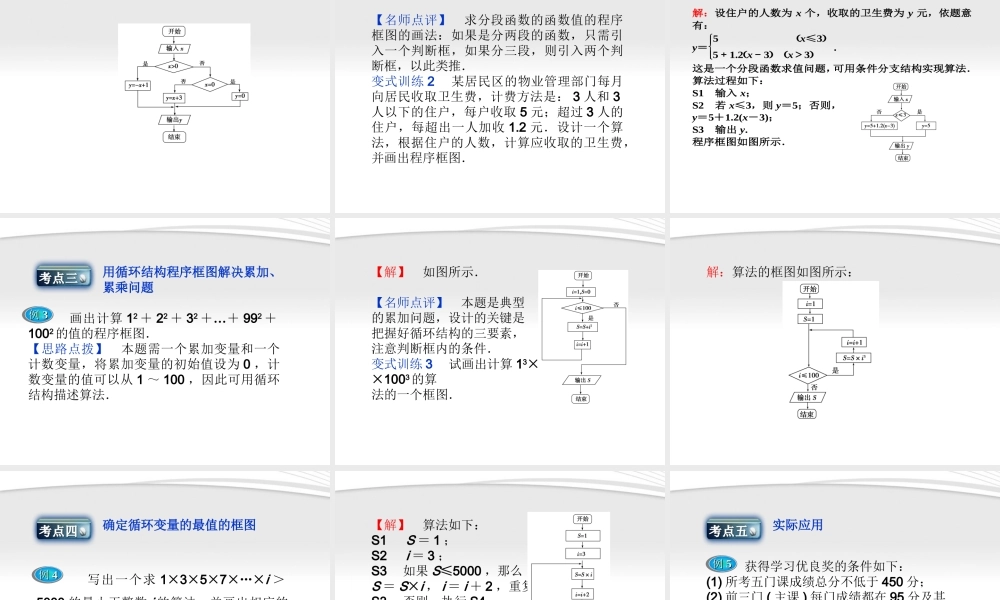Viewport: 1000px width, 600px height.
Task: Click the 考点五 badge
Action: tap(733, 530)
